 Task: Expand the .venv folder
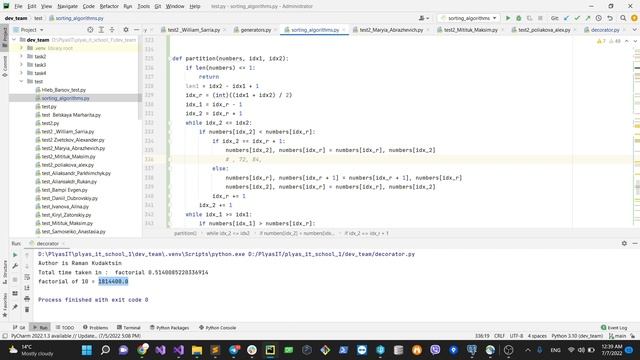[21, 48]
